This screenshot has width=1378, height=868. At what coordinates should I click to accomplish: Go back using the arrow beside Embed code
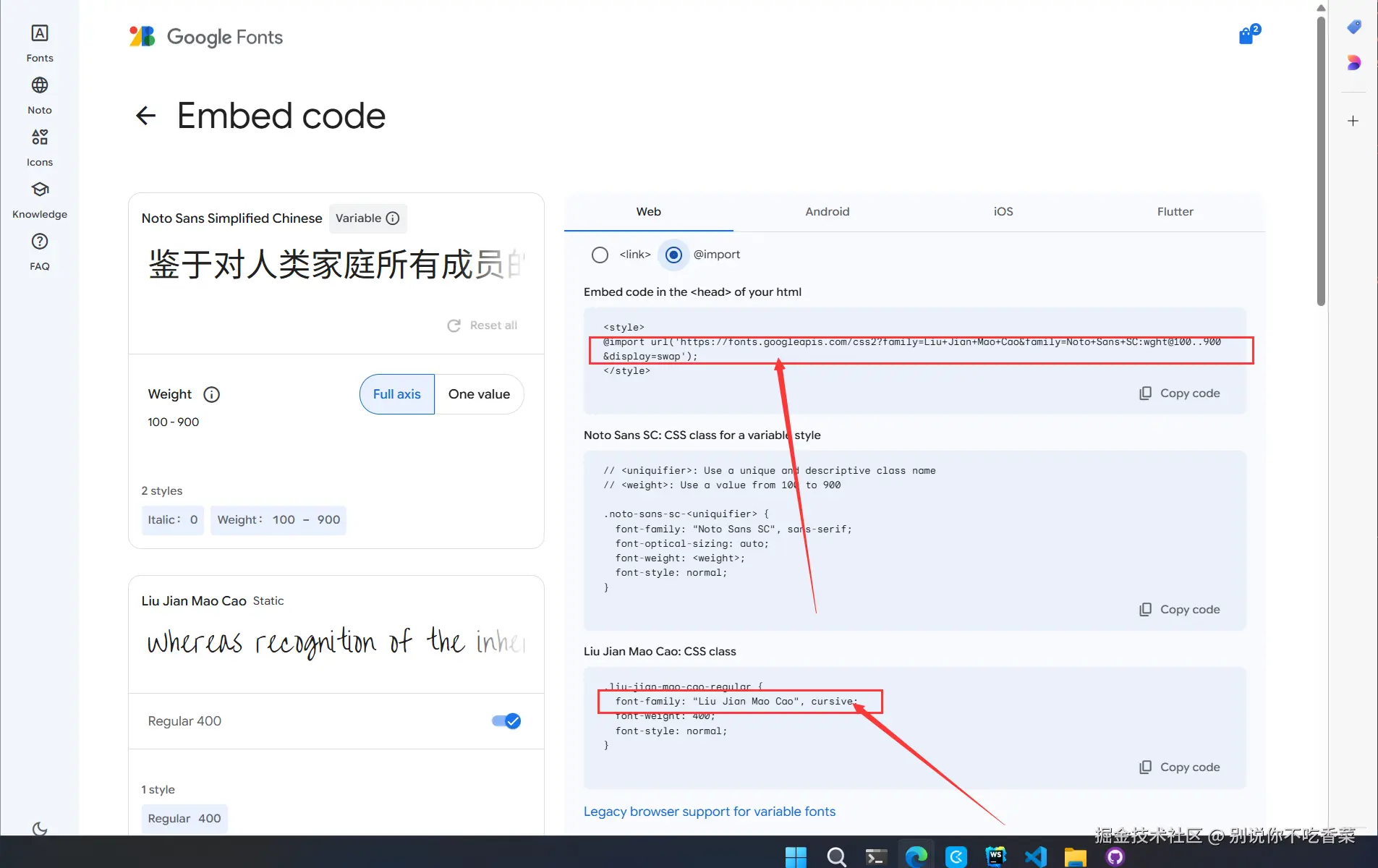click(x=146, y=116)
